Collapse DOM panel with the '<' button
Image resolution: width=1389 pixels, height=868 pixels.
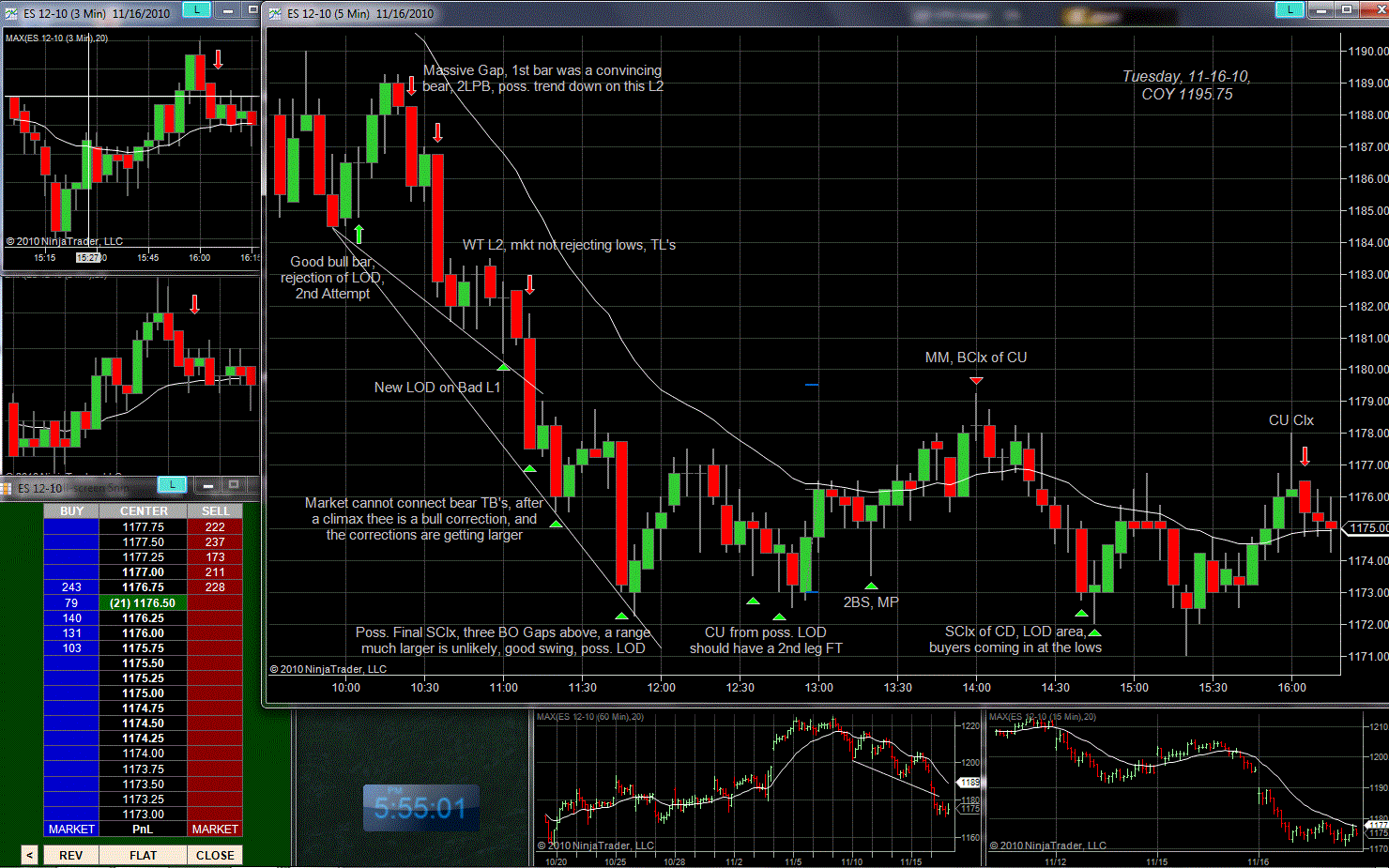coord(29,855)
